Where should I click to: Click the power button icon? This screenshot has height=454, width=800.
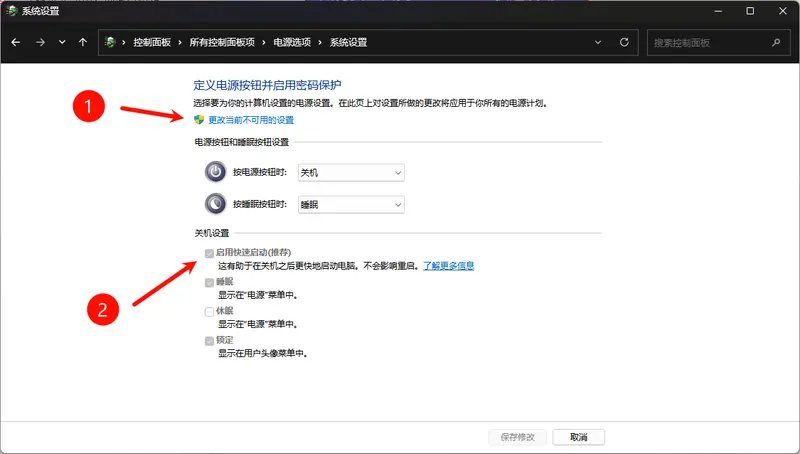point(215,172)
